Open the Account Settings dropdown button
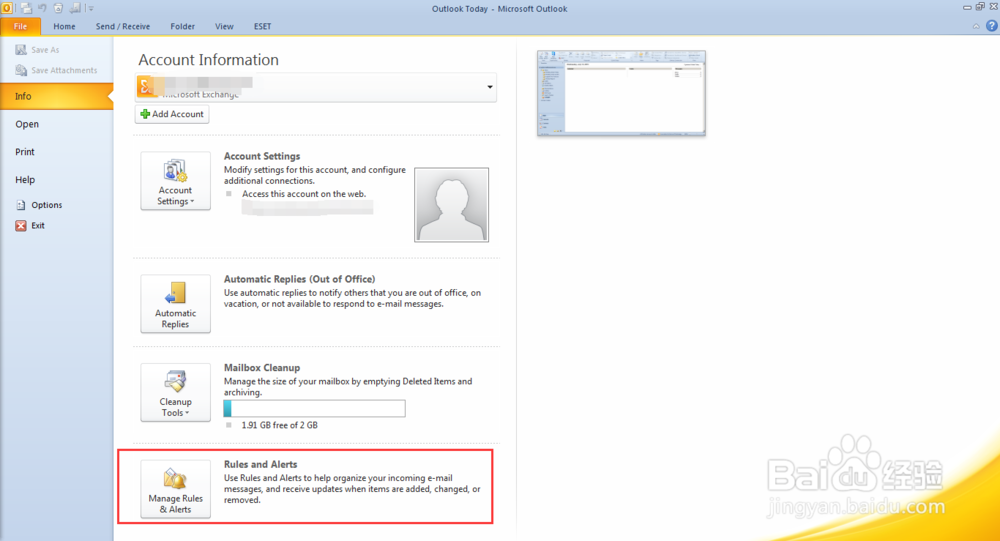1000x541 pixels. (x=175, y=181)
